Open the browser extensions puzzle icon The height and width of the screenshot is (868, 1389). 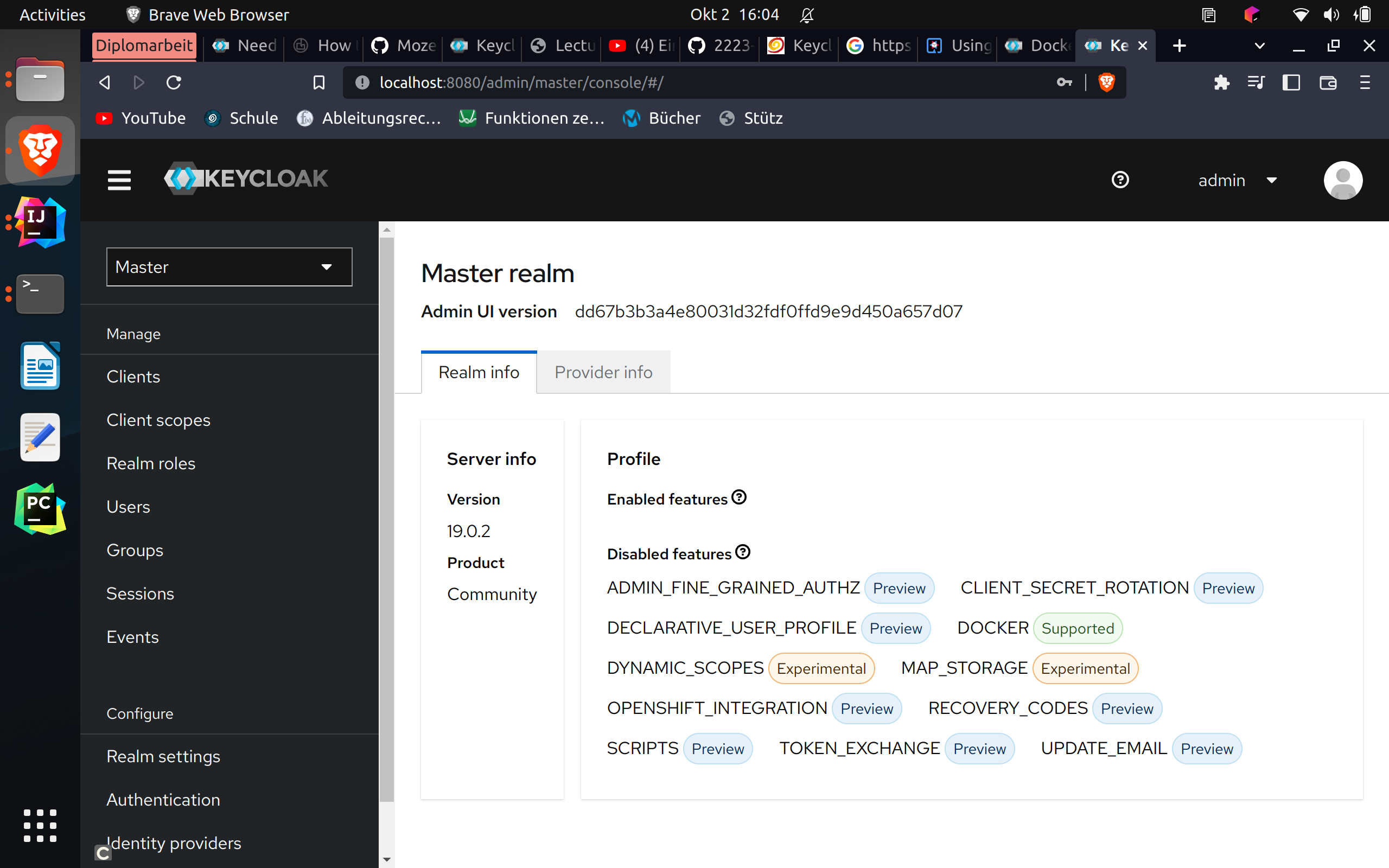pyautogui.click(x=1222, y=82)
